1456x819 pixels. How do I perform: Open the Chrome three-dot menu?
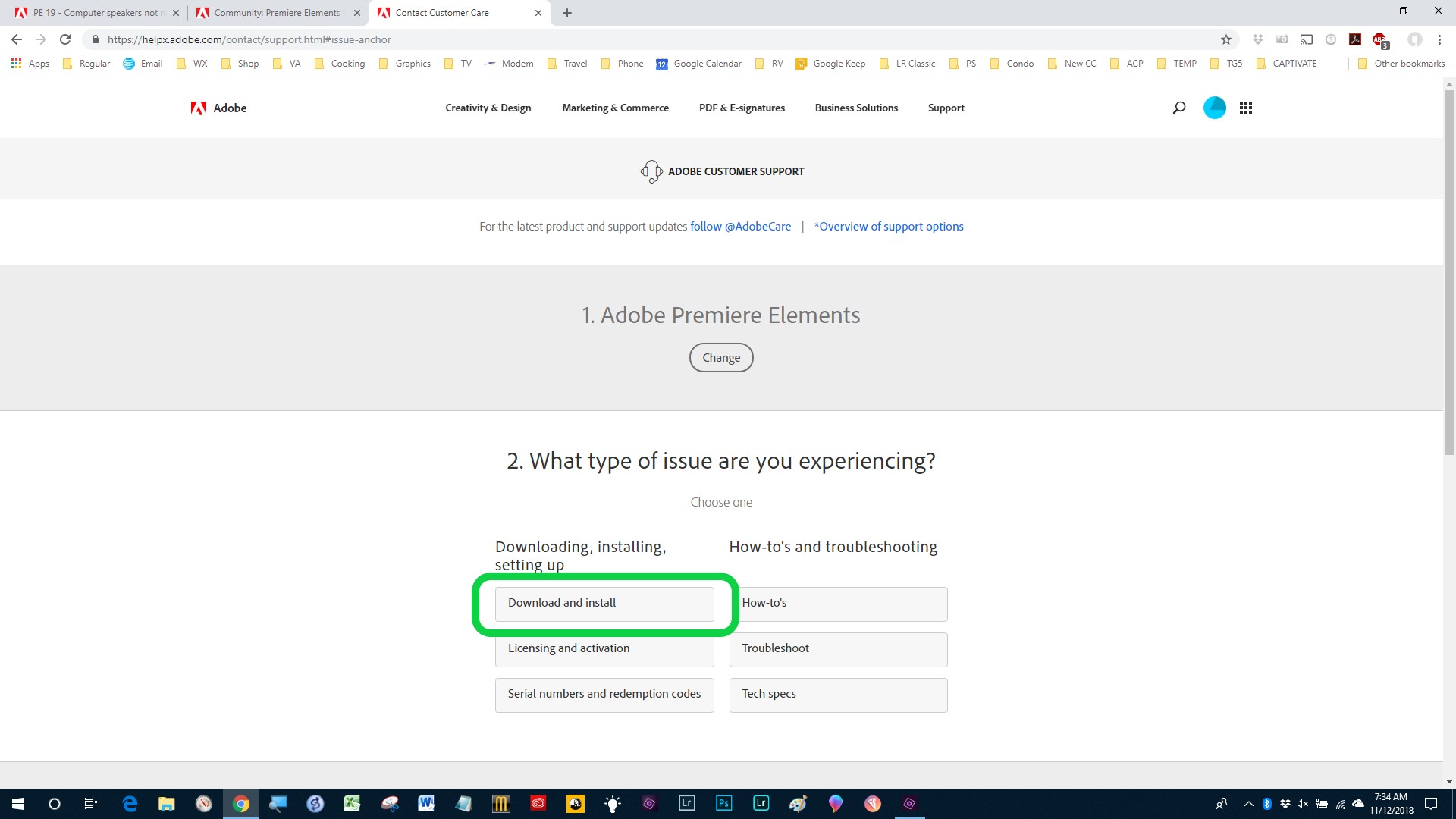(x=1439, y=39)
